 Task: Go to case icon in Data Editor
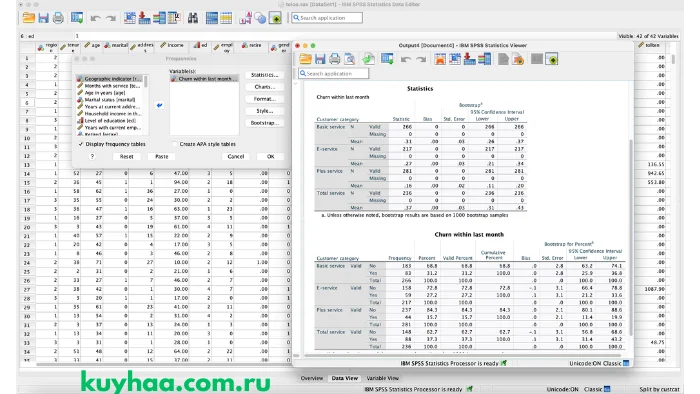[x=129, y=18]
